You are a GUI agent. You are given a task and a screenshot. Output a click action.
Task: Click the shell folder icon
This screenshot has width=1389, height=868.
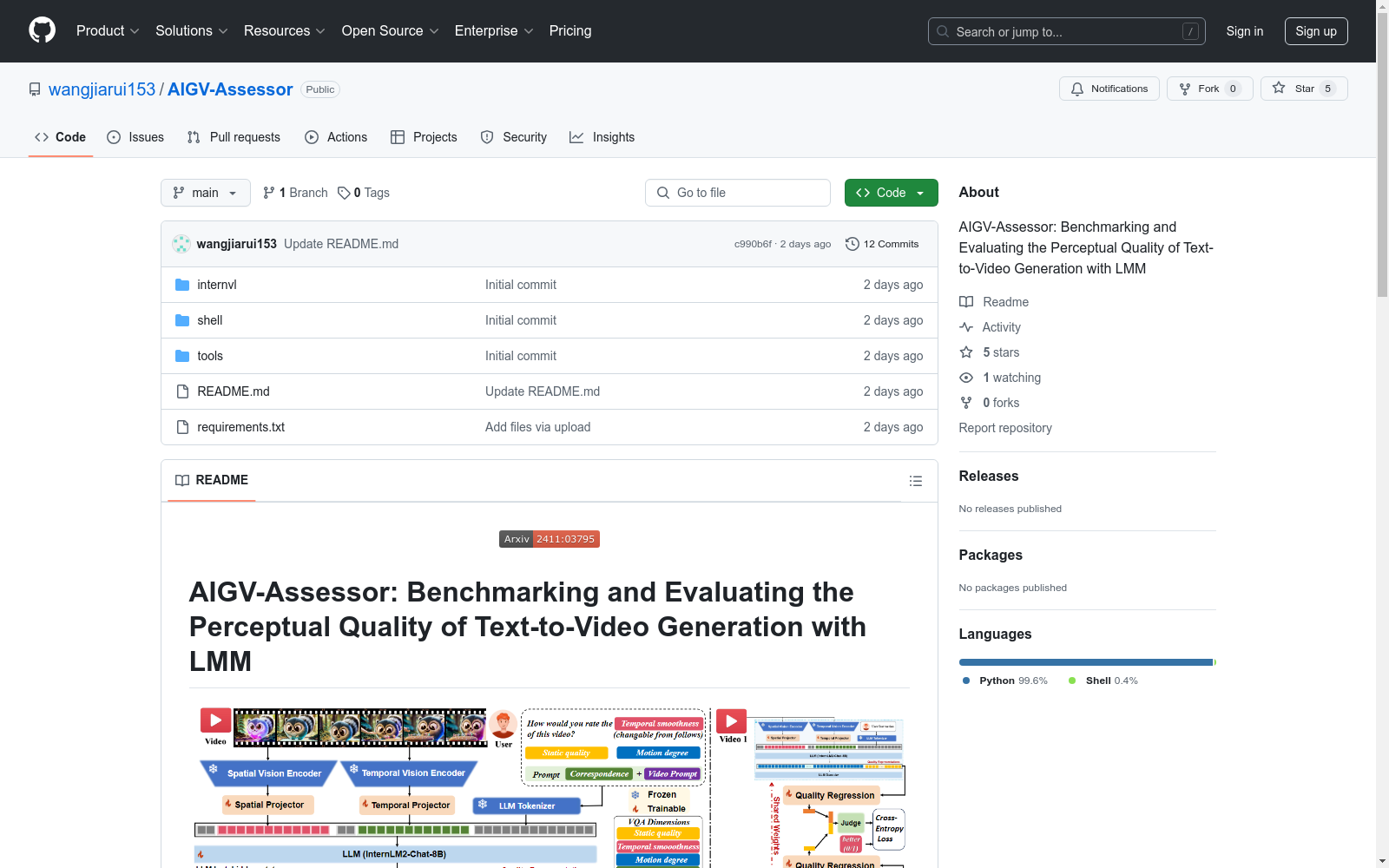point(182,320)
